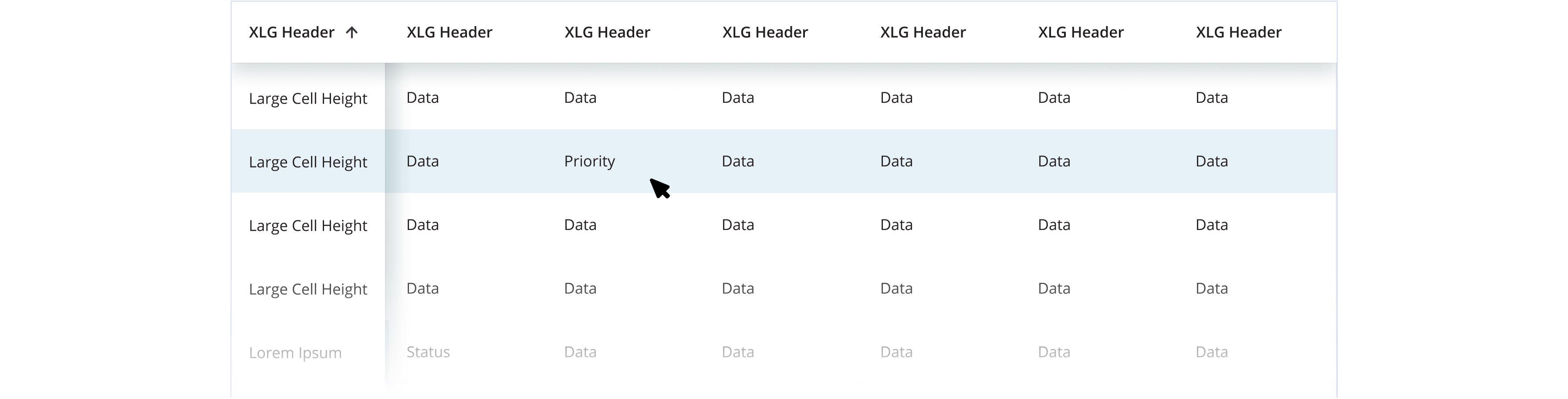Click the Data cell directly above Priority
Screen dimensions: 1568x399
click(x=580, y=98)
